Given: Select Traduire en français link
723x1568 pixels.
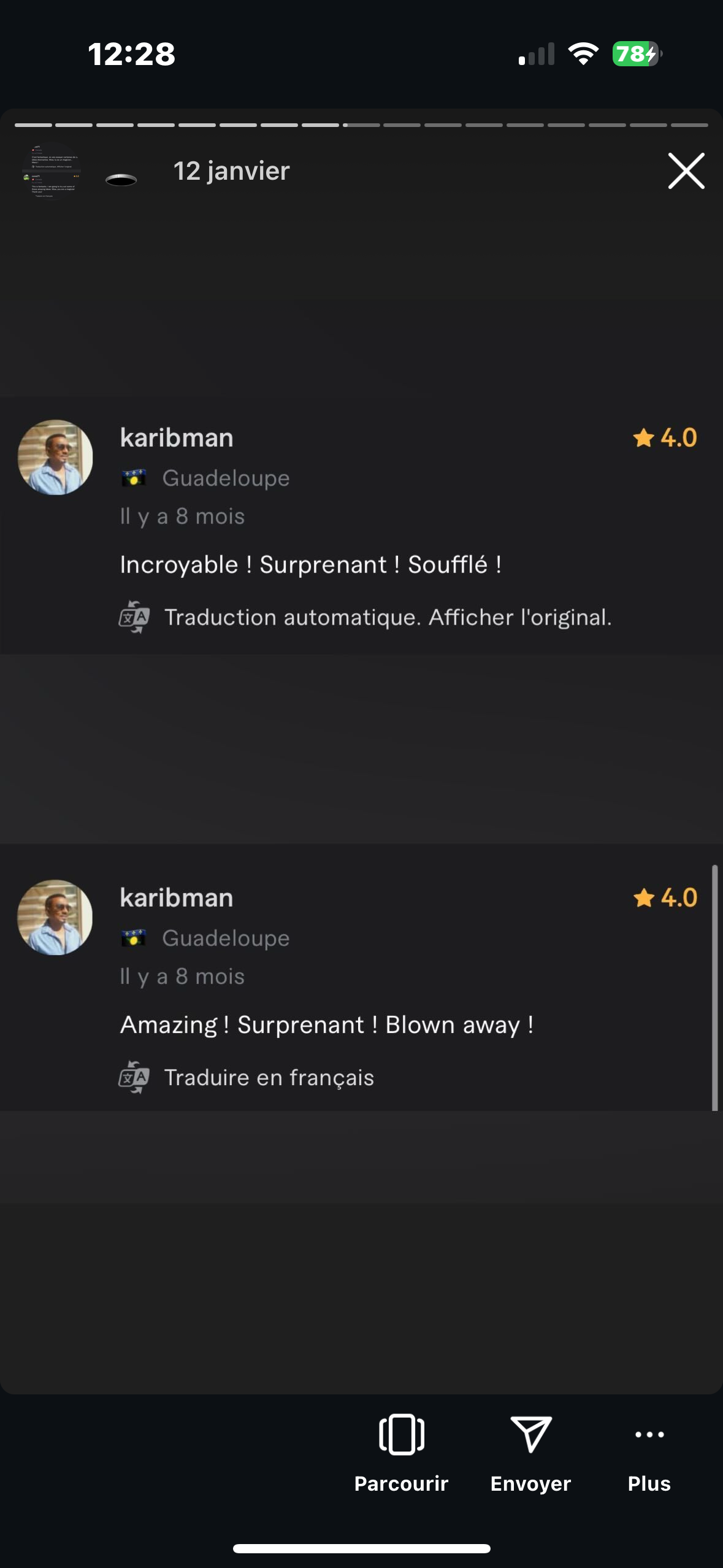Looking at the screenshot, I should 269,1078.
